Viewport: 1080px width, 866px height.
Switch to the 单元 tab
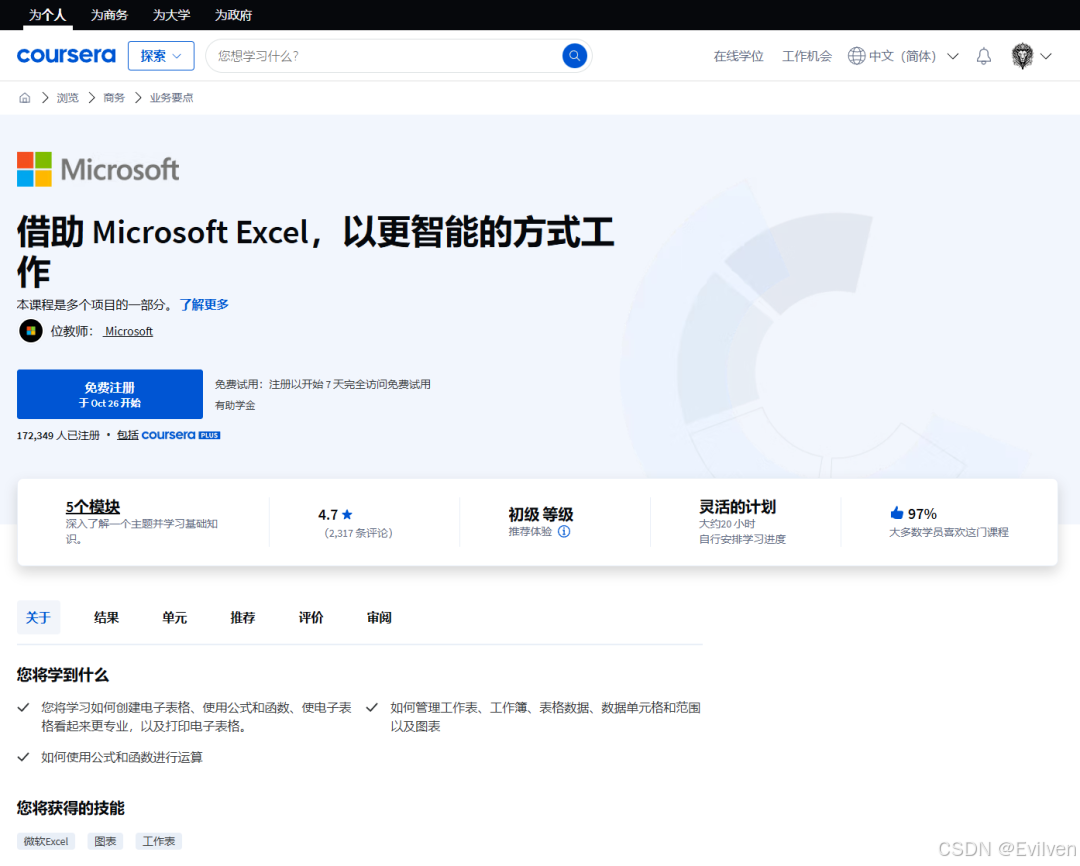pyautogui.click(x=174, y=617)
